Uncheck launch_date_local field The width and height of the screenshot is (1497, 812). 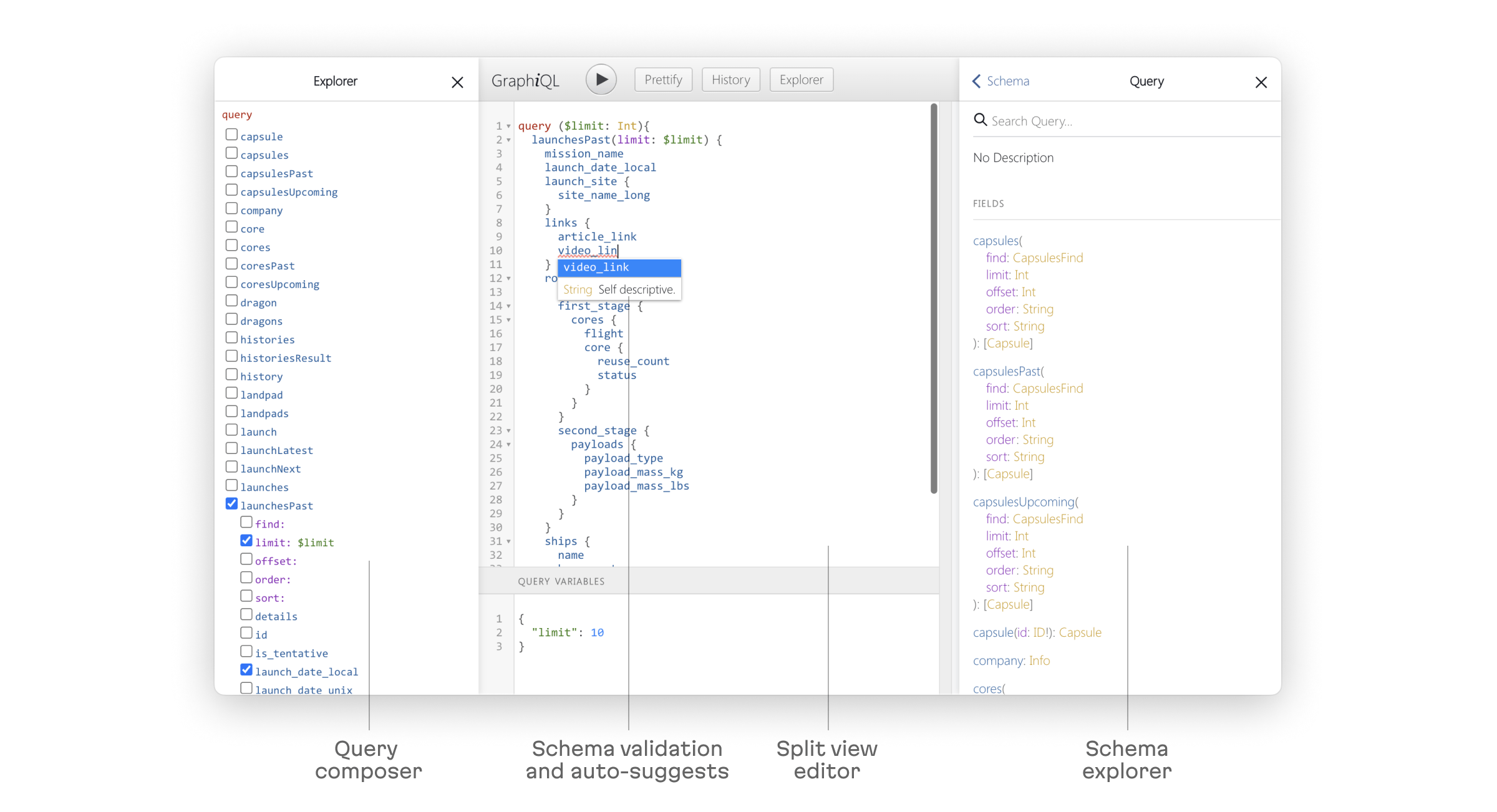pyautogui.click(x=246, y=670)
